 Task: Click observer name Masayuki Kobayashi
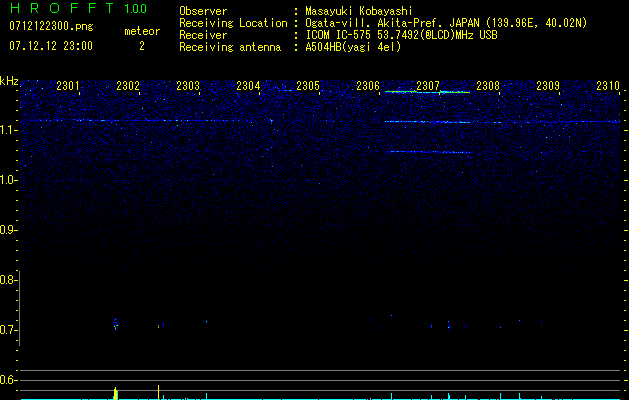359,11
